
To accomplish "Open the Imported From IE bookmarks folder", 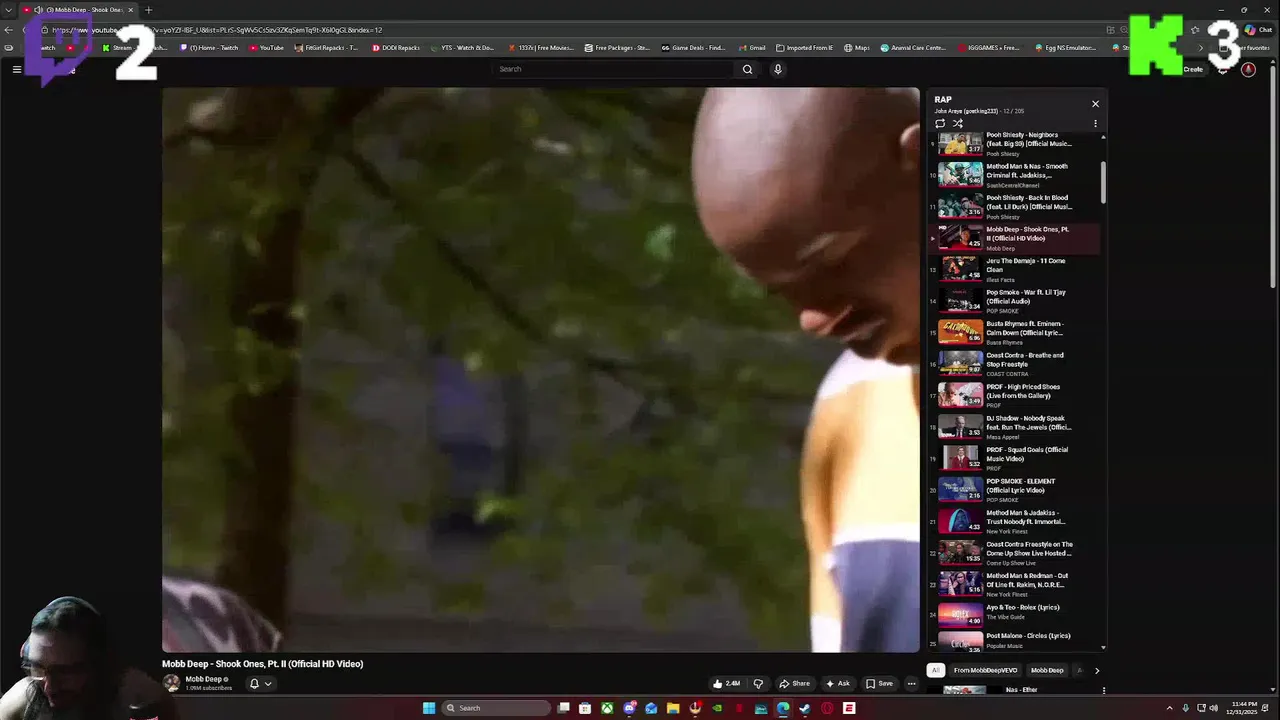I will pos(804,47).
